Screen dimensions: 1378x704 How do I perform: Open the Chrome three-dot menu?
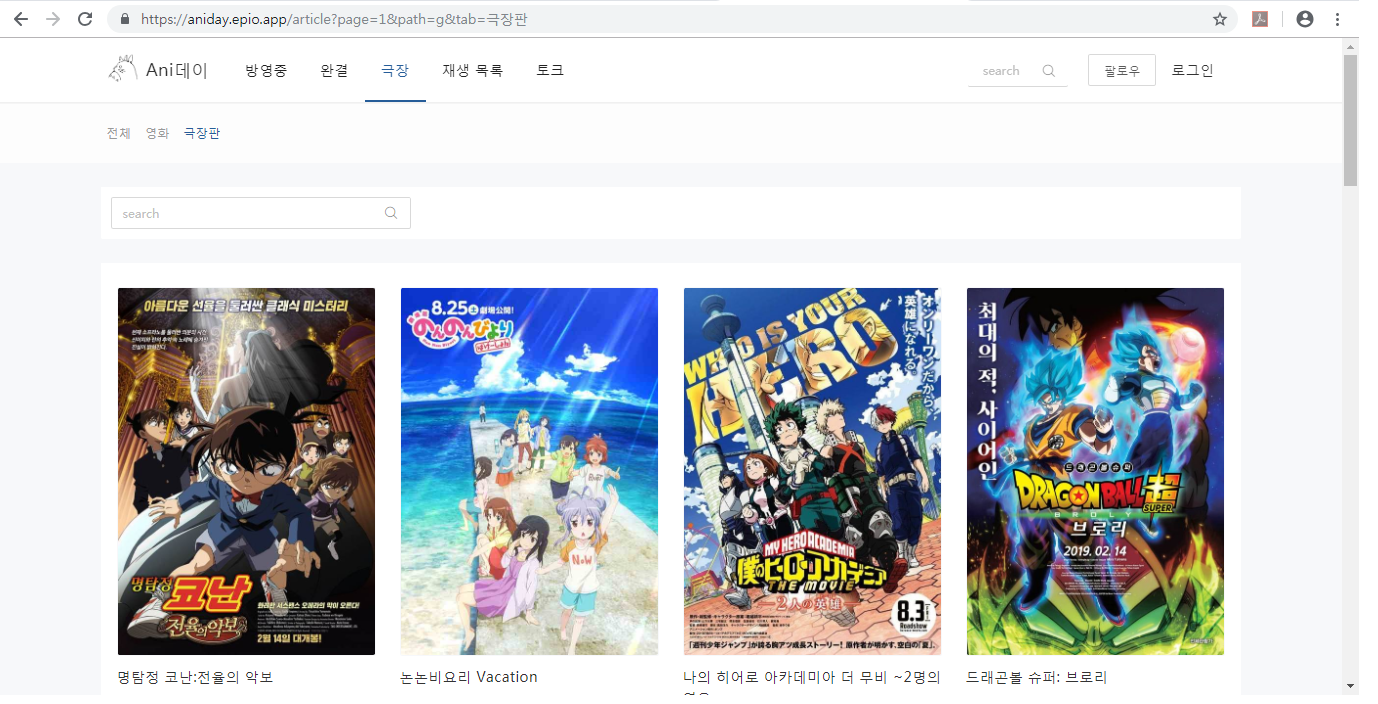click(1337, 19)
